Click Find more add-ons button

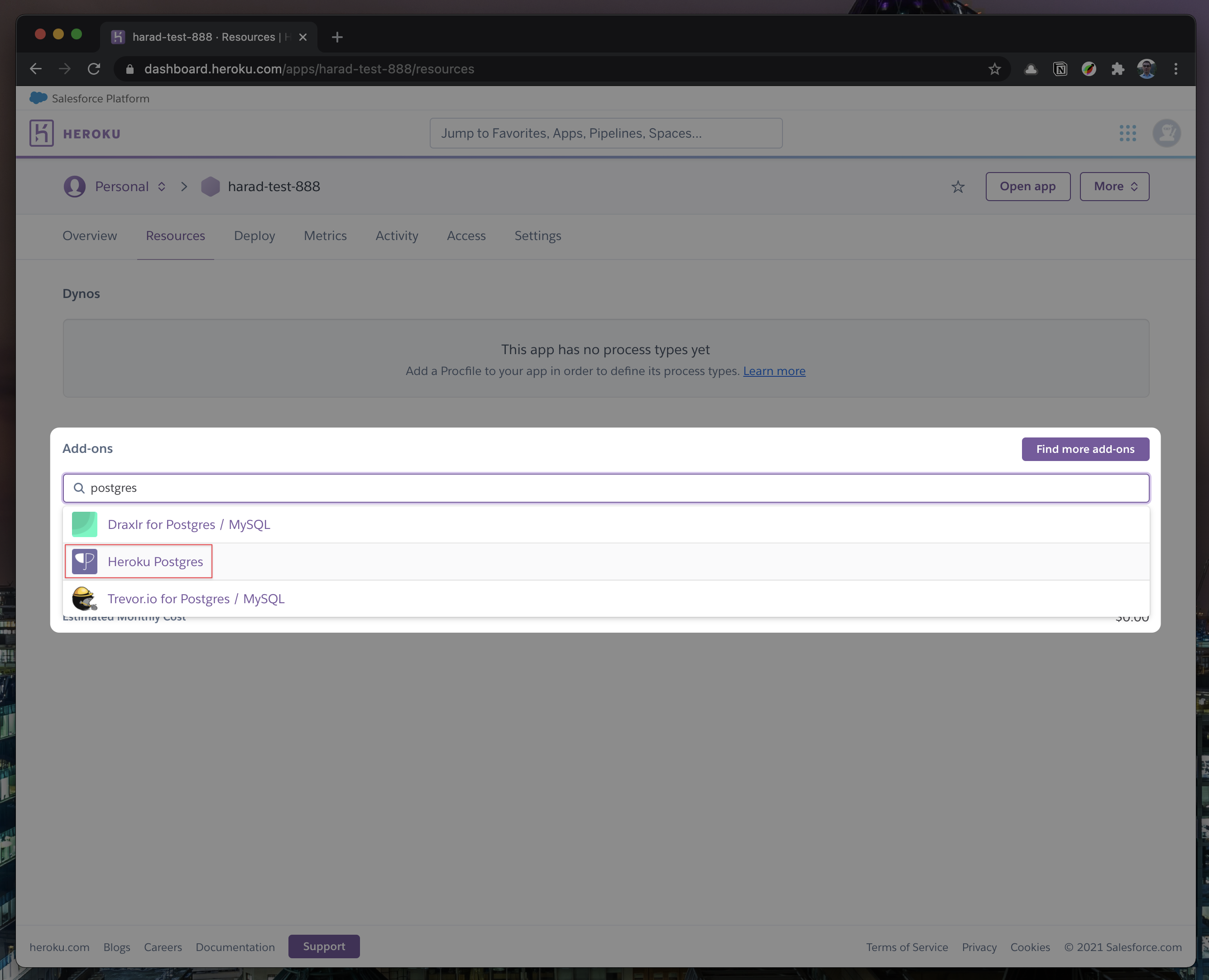[x=1084, y=449]
